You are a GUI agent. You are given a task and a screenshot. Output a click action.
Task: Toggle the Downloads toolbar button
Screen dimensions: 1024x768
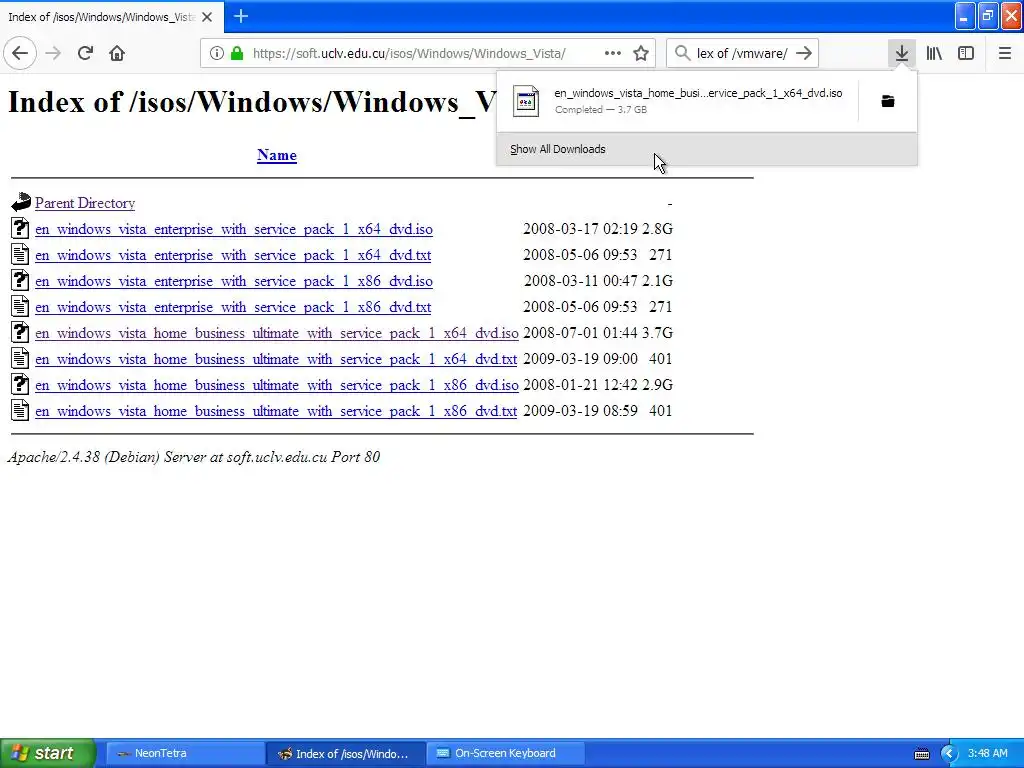(x=902, y=53)
